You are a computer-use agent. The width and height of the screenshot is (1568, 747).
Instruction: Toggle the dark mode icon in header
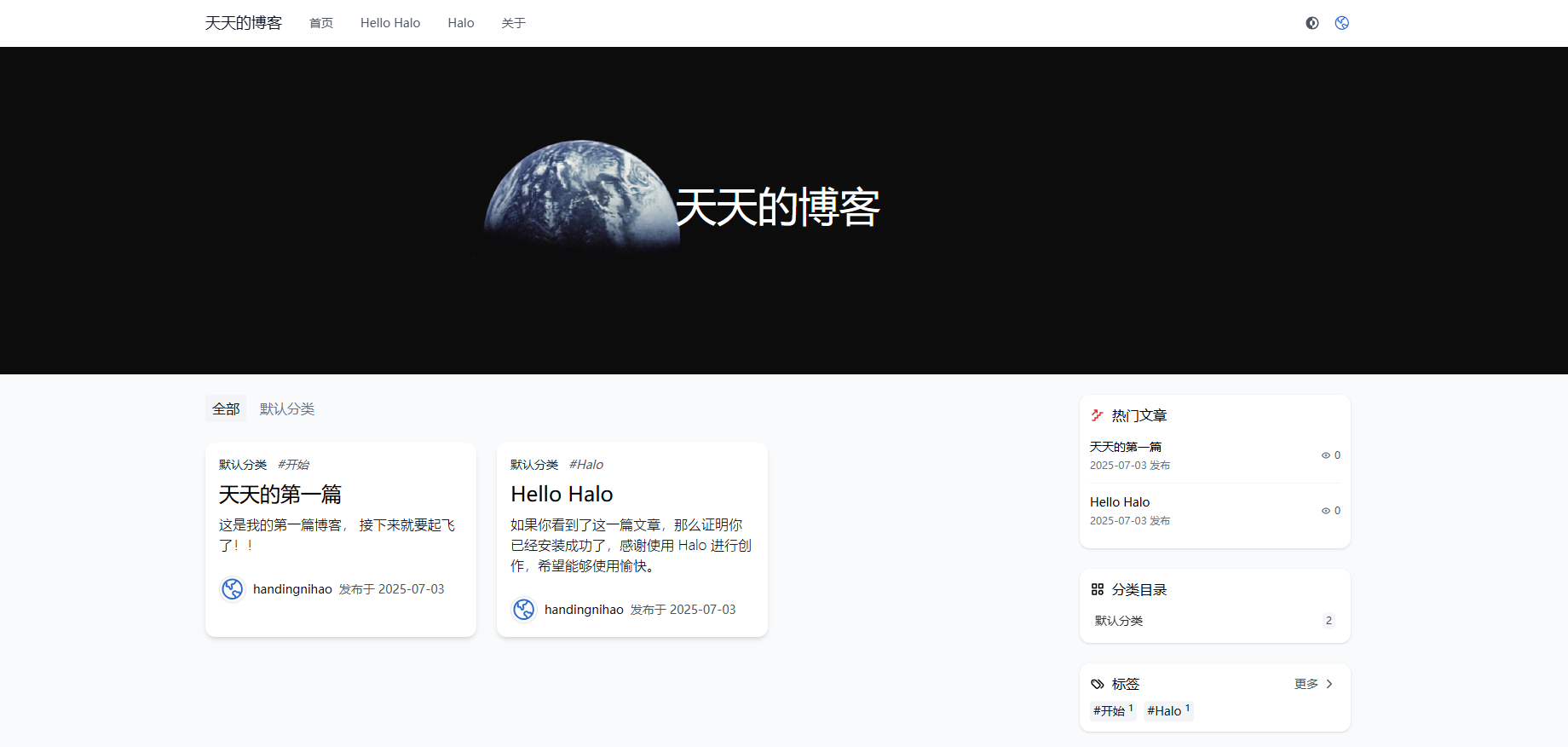1312,23
